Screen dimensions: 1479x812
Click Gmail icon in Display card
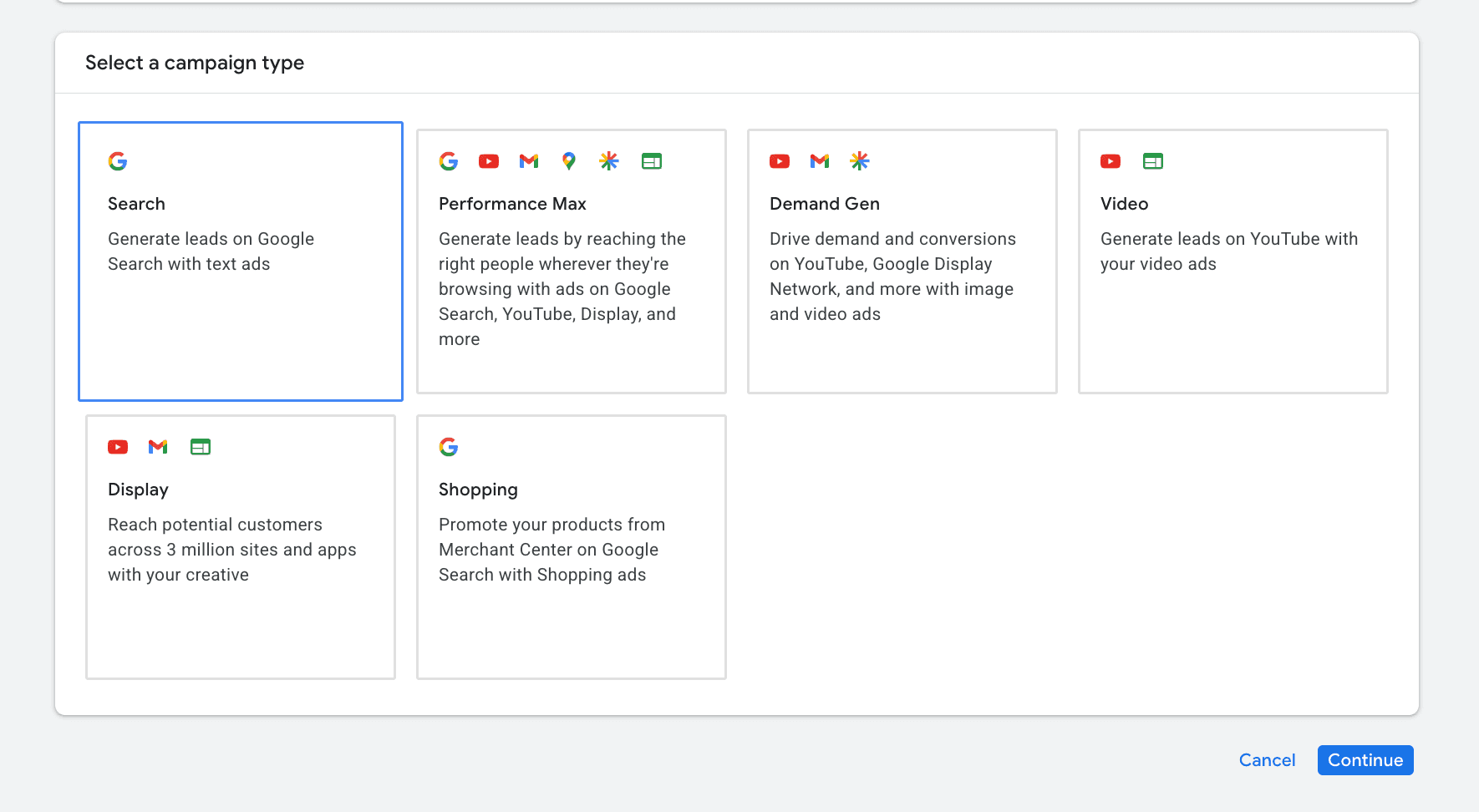coord(158,447)
